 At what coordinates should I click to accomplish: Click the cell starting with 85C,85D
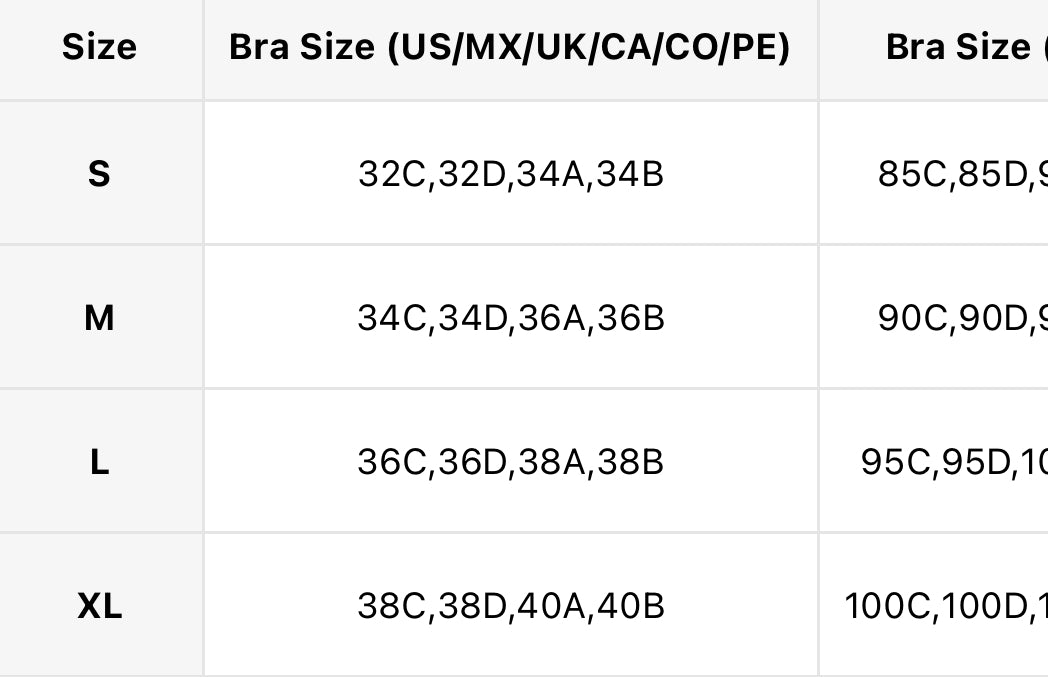[x=939, y=174]
